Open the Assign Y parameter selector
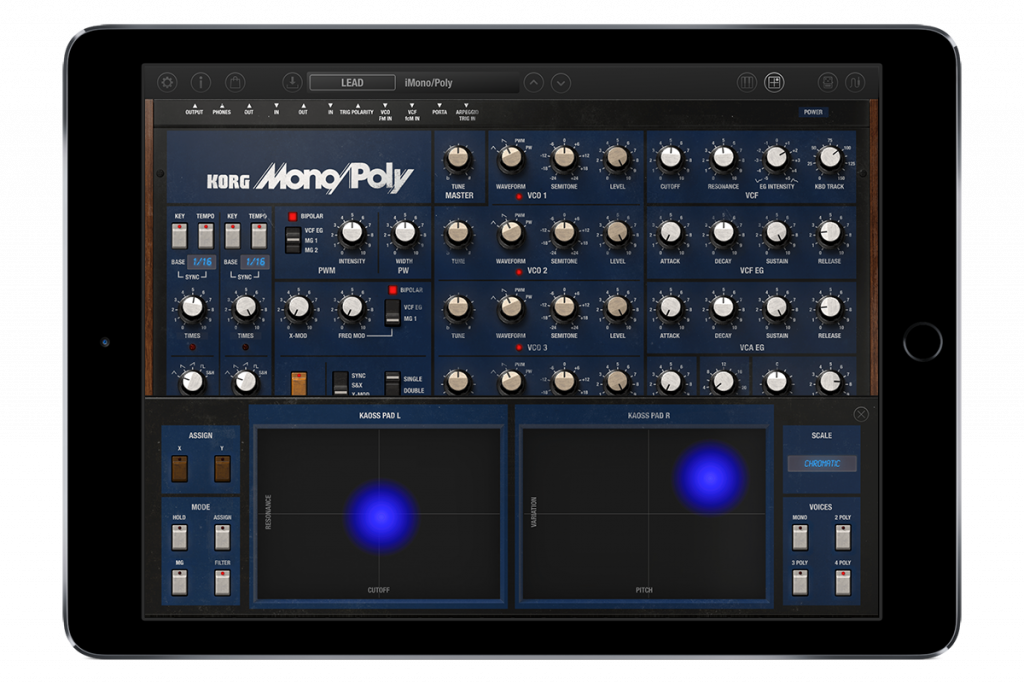The image size is (1024, 683). pyautogui.click(x=222, y=469)
